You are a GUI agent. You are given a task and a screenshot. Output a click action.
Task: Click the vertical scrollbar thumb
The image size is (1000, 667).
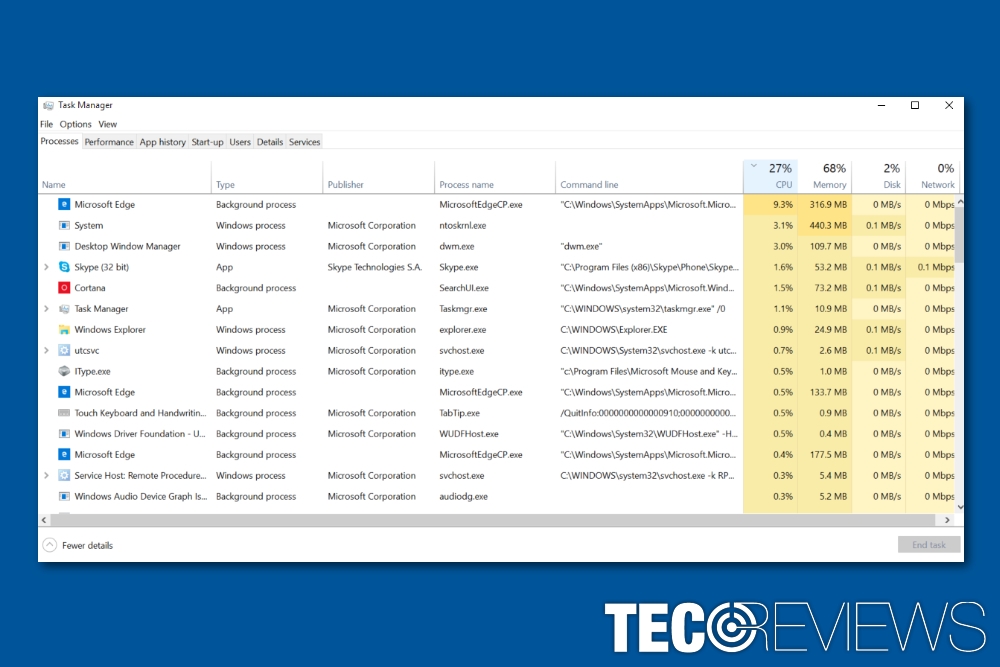(960, 235)
